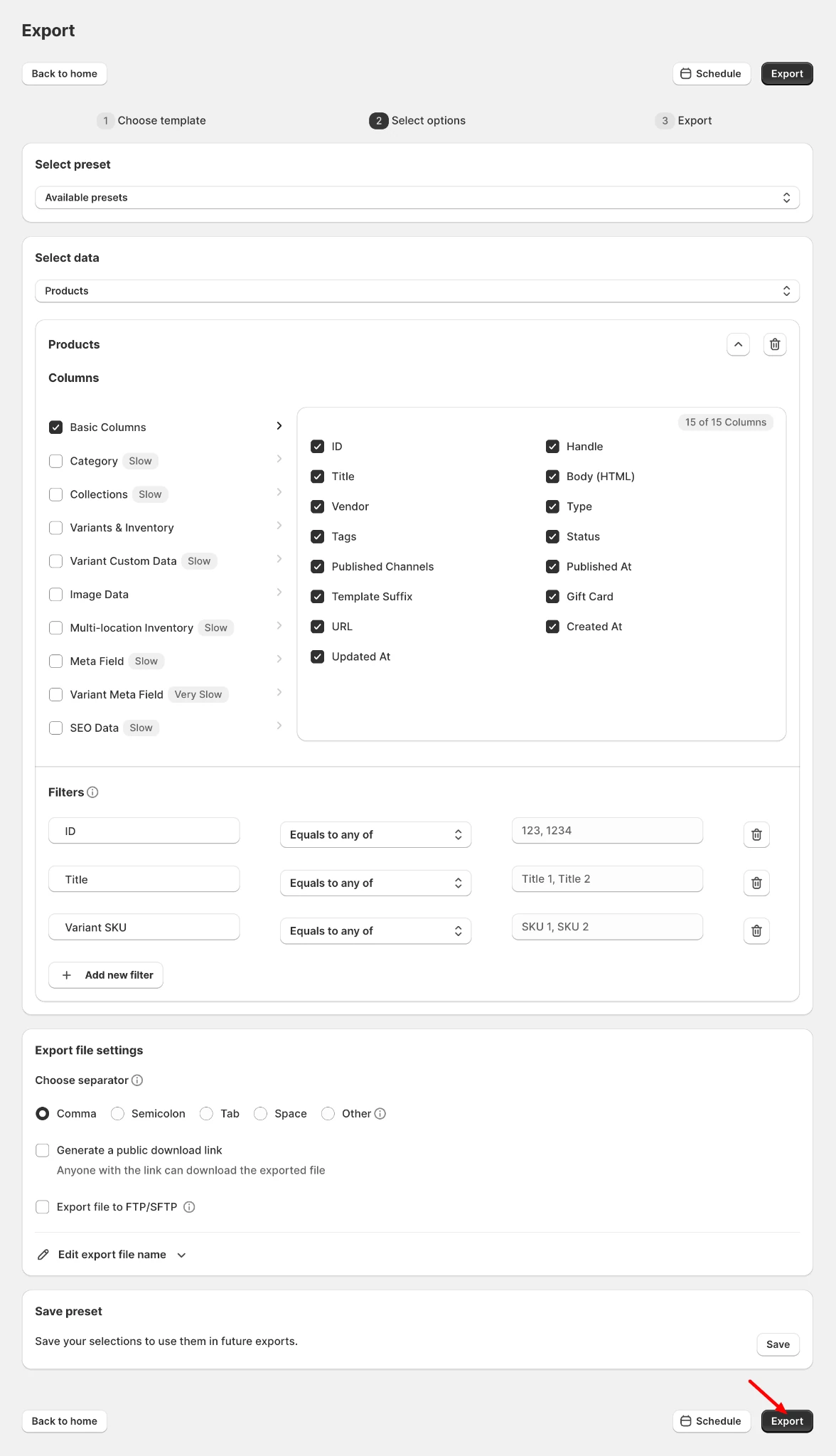Viewport: 836px width, 1456px height.
Task: Expand the Collections columns arrow
Action: click(x=279, y=493)
